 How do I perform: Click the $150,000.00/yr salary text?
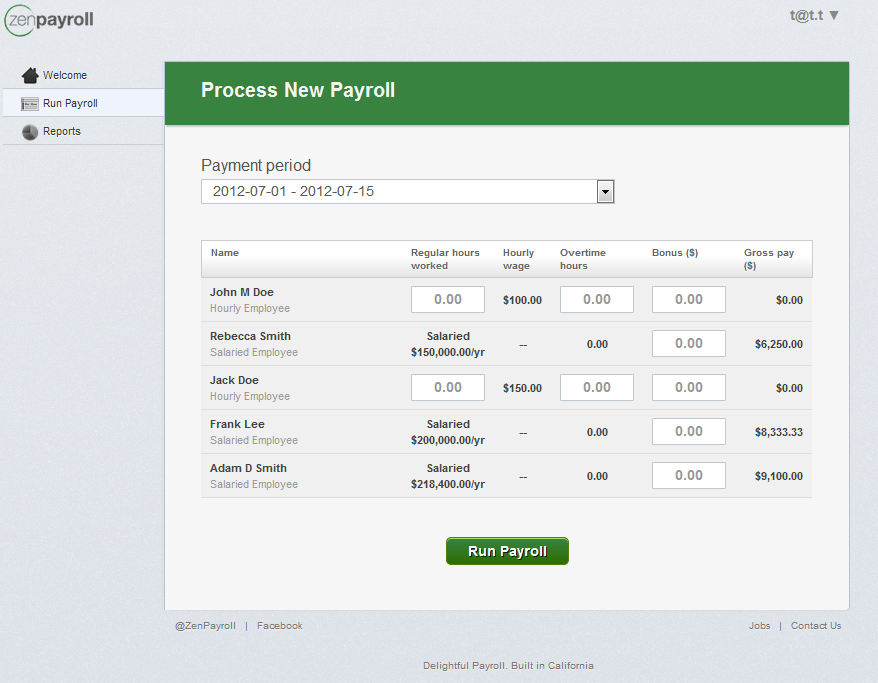point(448,352)
